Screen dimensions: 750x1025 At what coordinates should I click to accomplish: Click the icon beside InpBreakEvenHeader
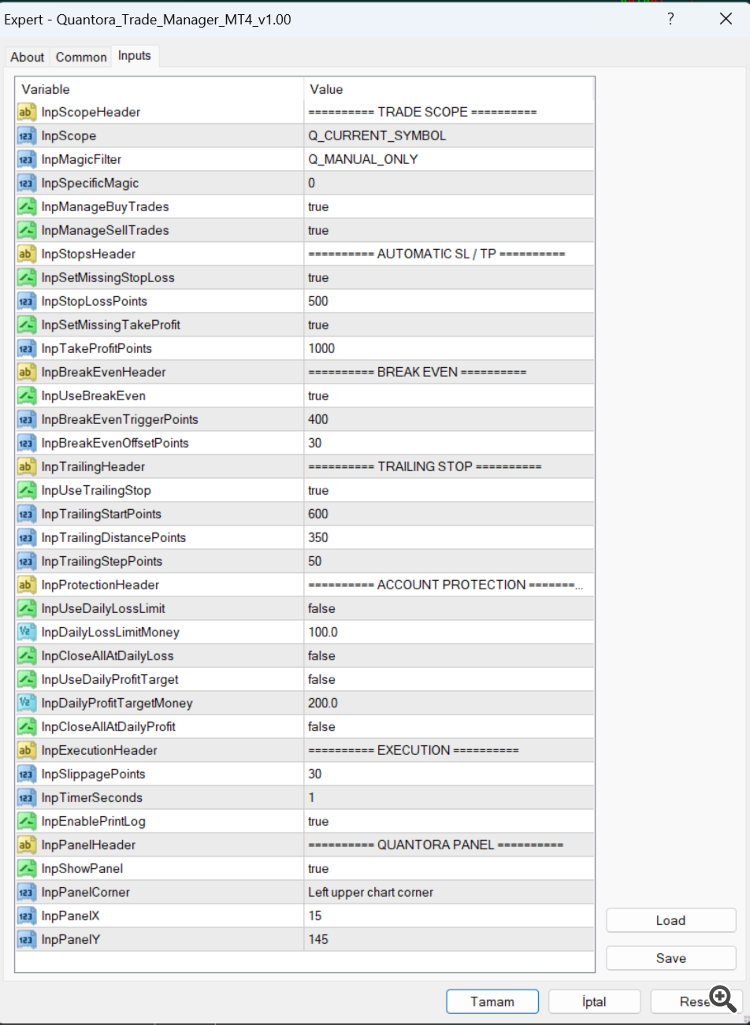(x=26, y=372)
